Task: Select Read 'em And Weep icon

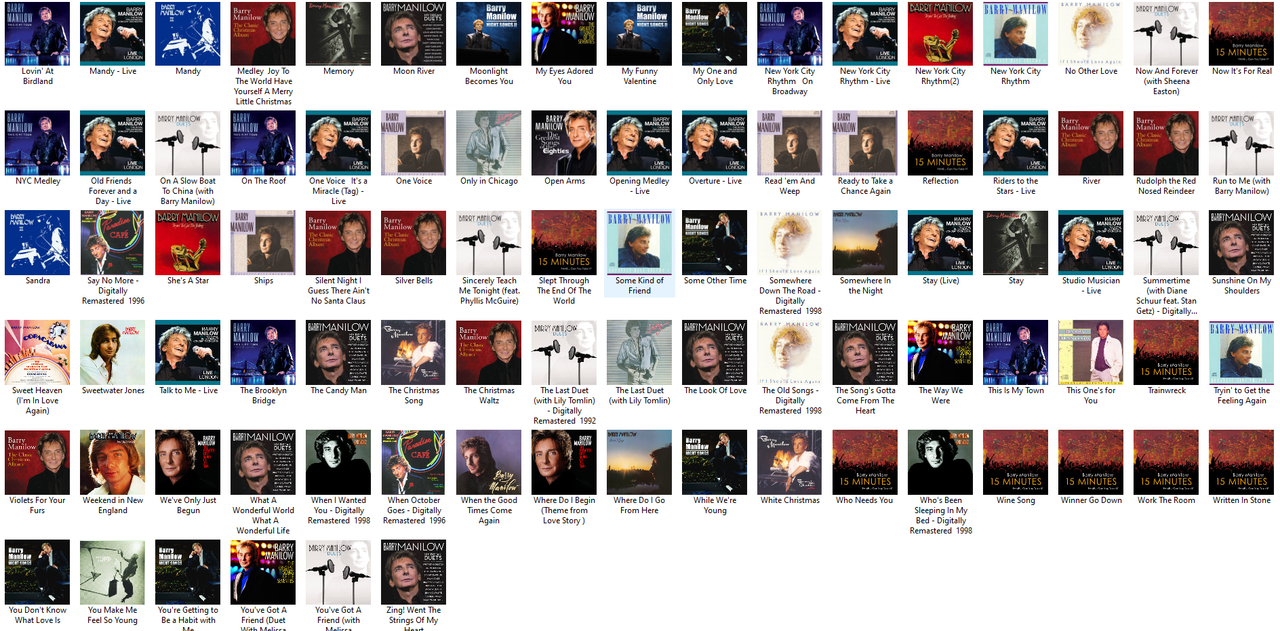Action: point(790,143)
